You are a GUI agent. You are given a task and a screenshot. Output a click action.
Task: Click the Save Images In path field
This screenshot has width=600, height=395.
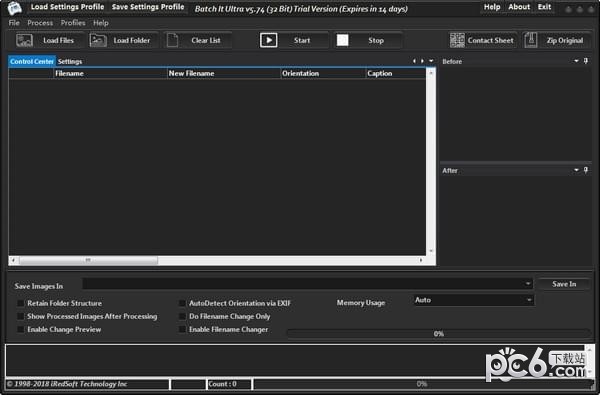click(x=307, y=284)
